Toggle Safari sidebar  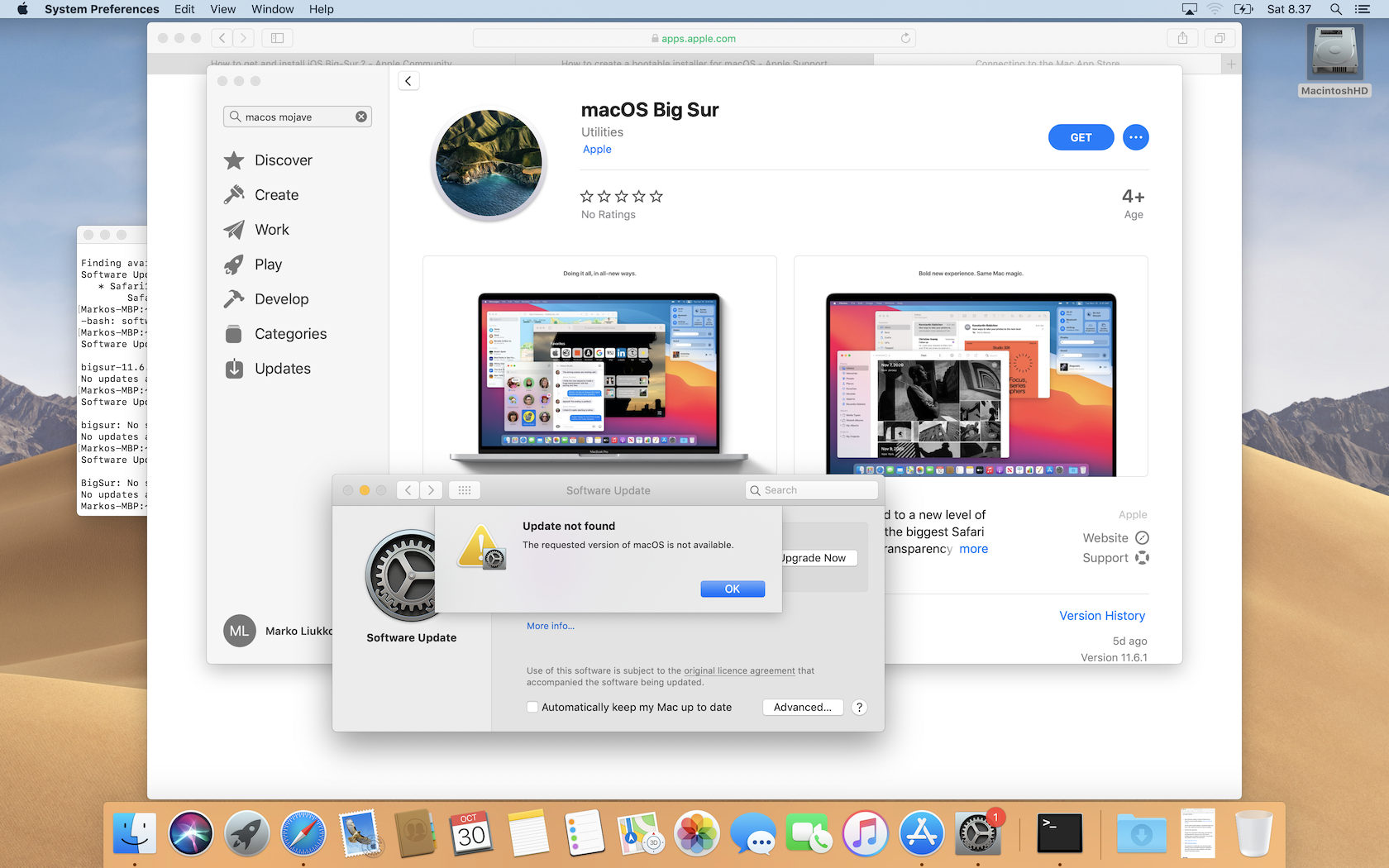pyautogui.click(x=278, y=38)
